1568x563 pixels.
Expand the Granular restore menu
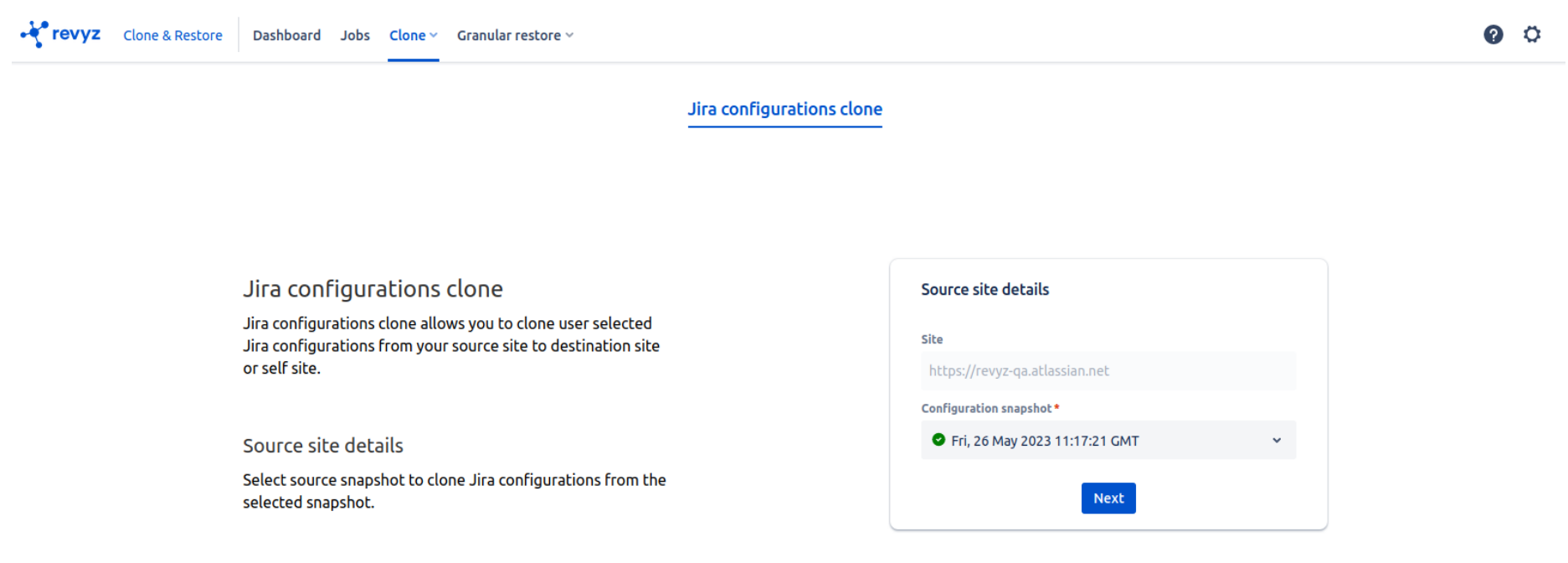click(x=509, y=35)
